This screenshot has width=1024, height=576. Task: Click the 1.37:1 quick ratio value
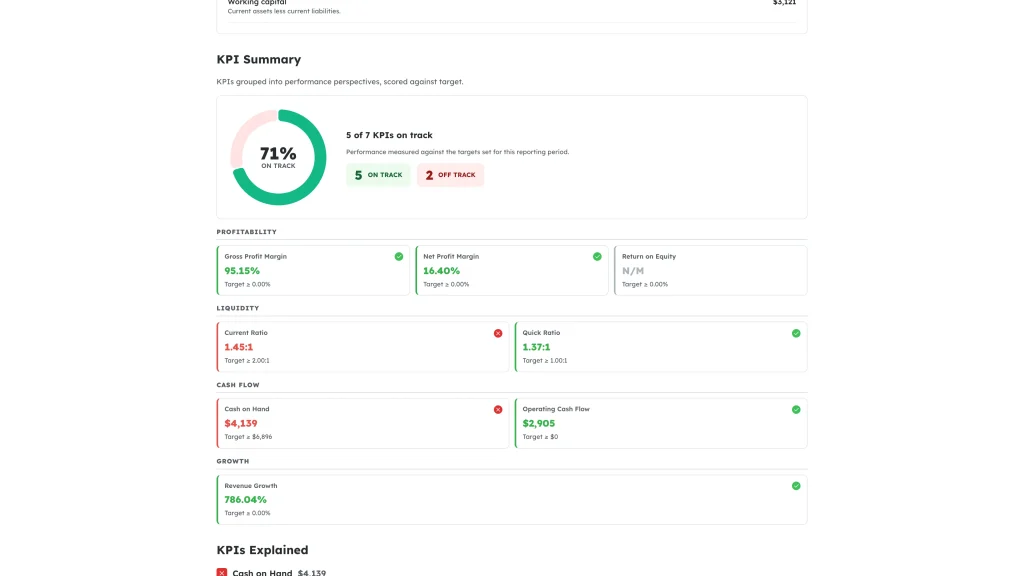(536, 347)
